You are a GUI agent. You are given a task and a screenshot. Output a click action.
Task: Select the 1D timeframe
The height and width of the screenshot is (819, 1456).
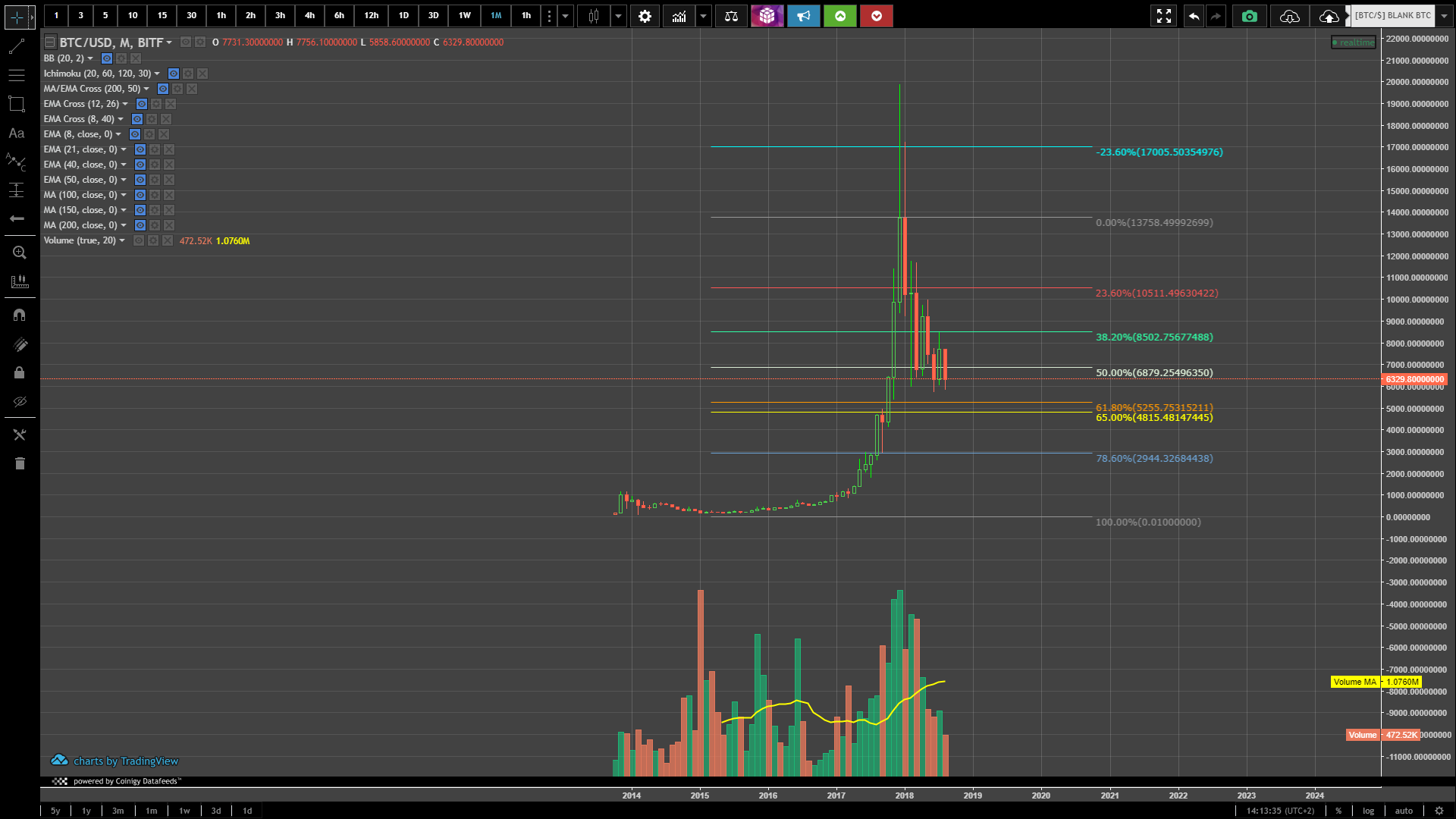403,16
